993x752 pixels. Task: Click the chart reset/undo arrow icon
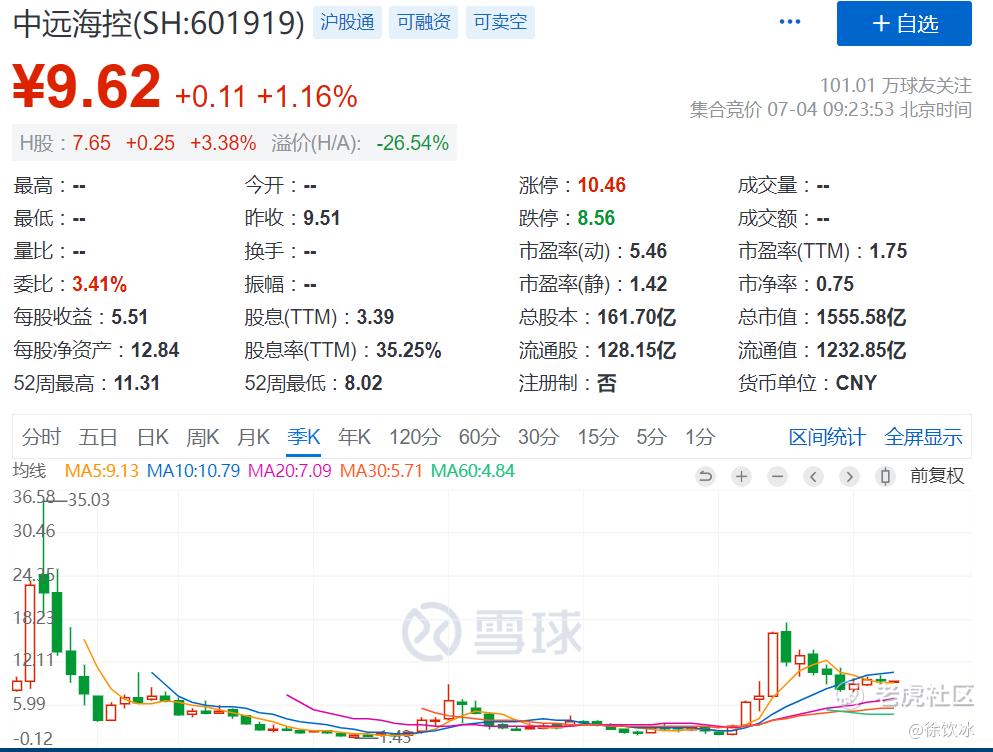[x=705, y=476]
